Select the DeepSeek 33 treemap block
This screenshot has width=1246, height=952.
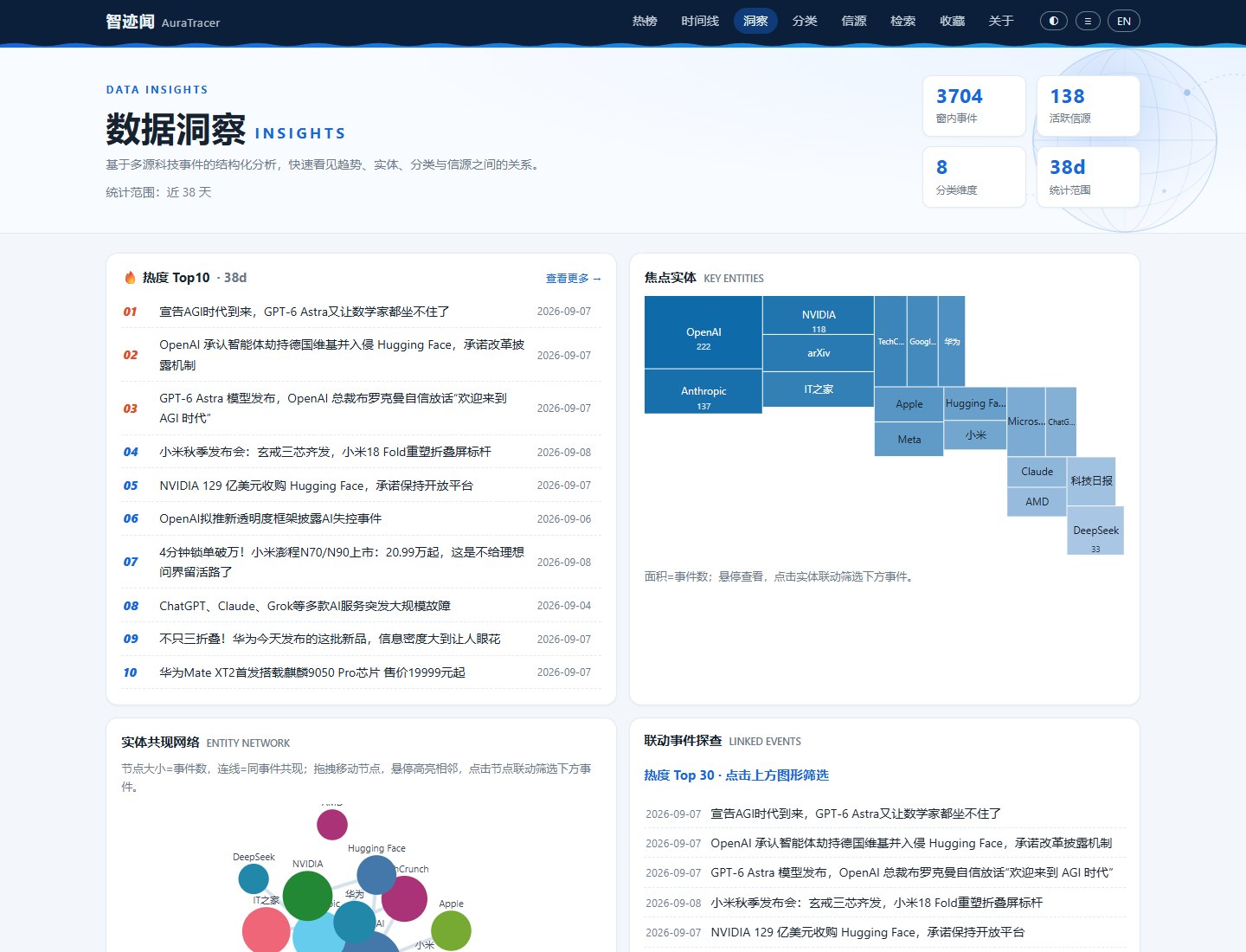(1095, 531)
